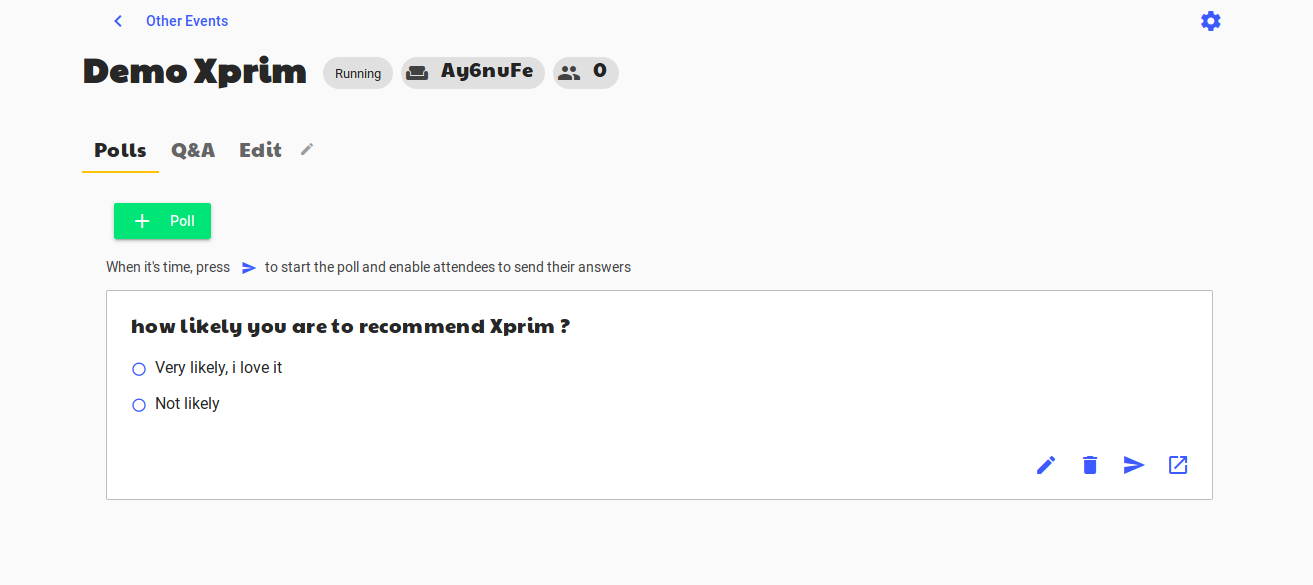Click the Ay6nuFe event code

point(487,71)
